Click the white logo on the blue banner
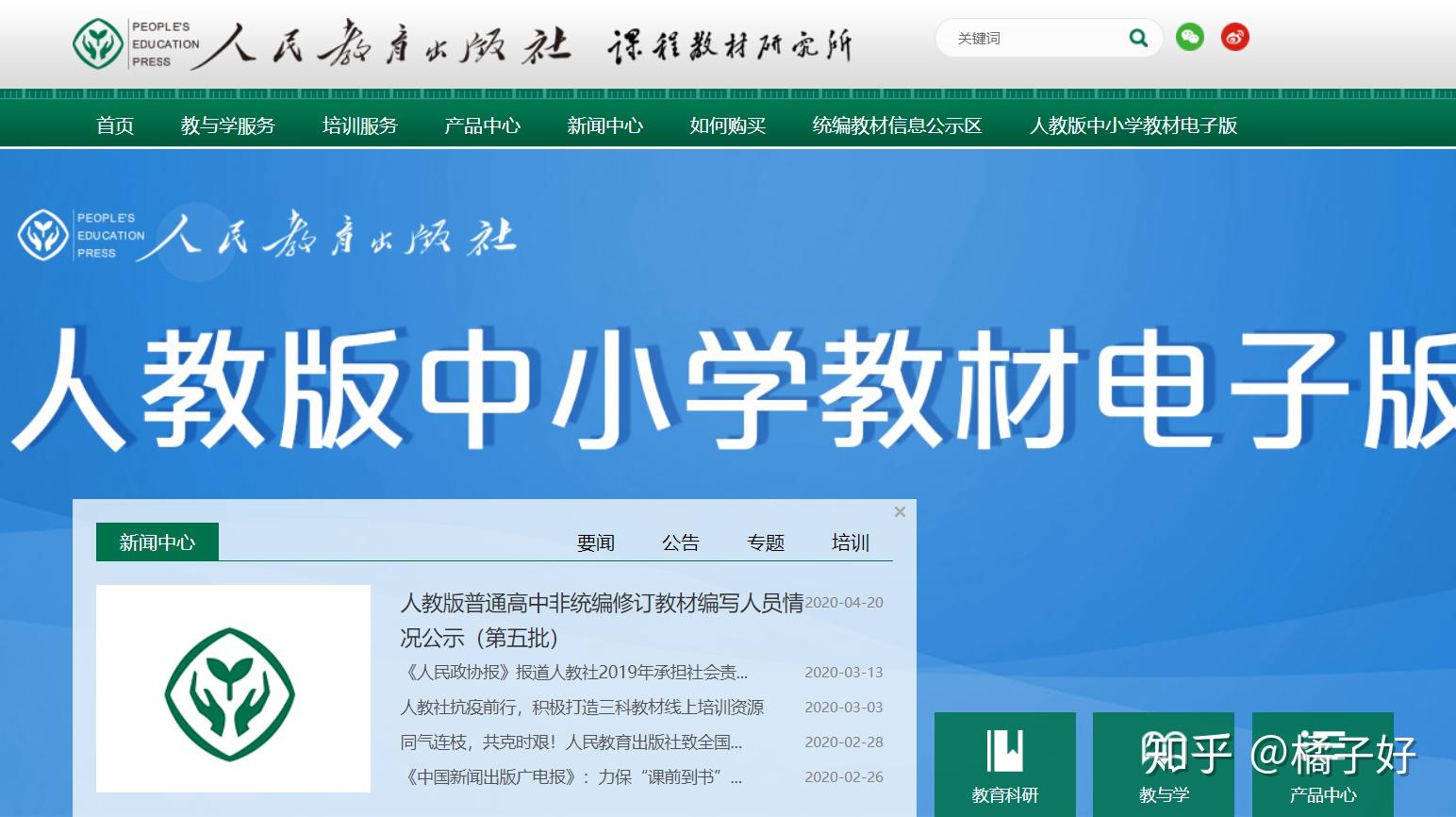This screenshot has width=1456, height=817. pos(267,235)
